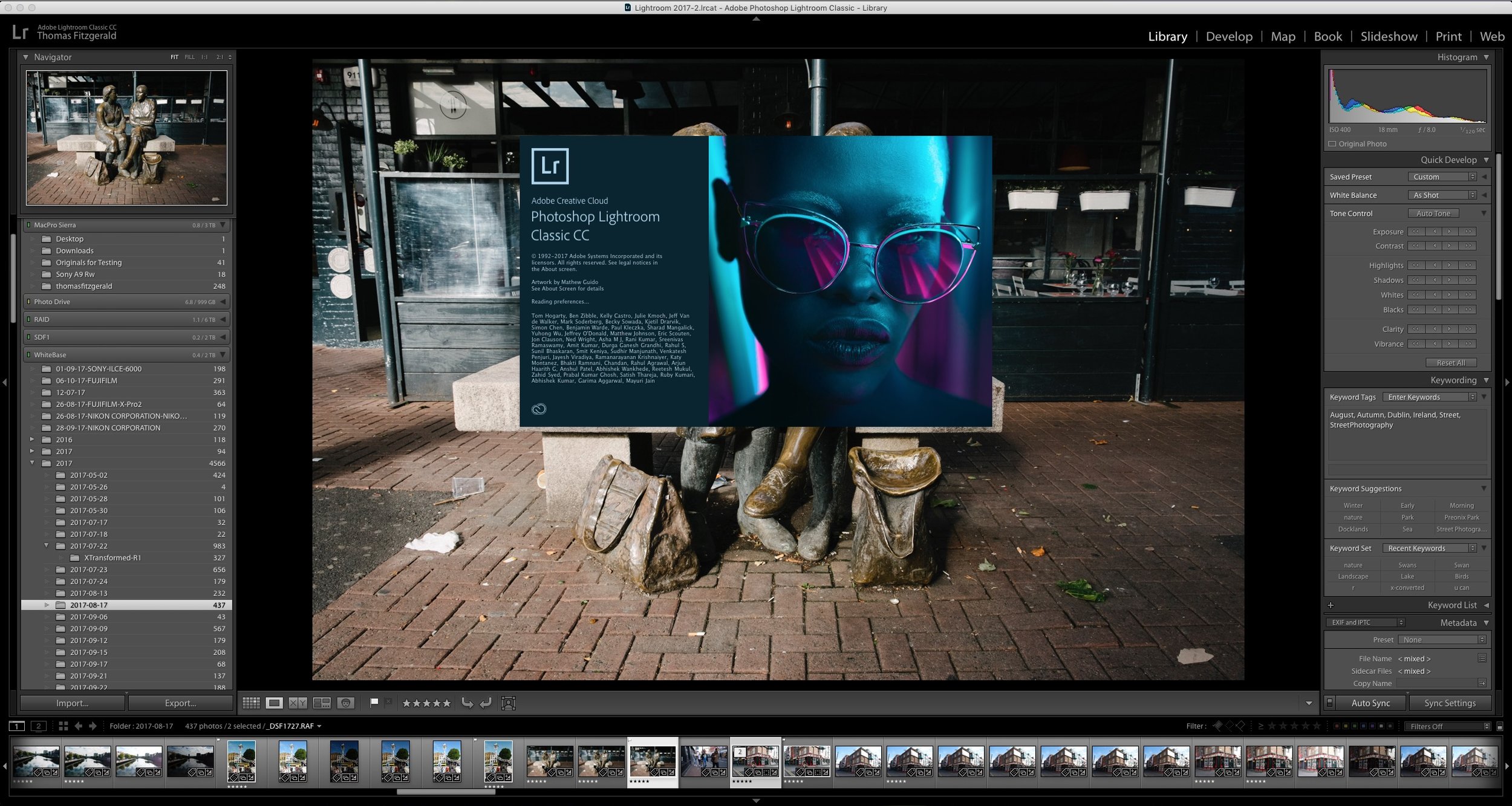
Task: Add keyword with plus icon in Keyword List
Action: click(1331, 605)
